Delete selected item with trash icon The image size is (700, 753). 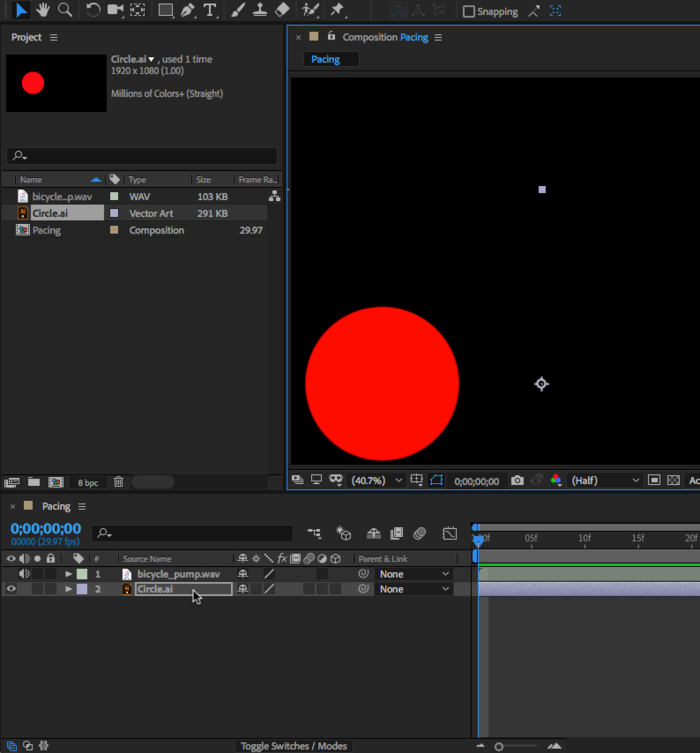coord(119,482)
